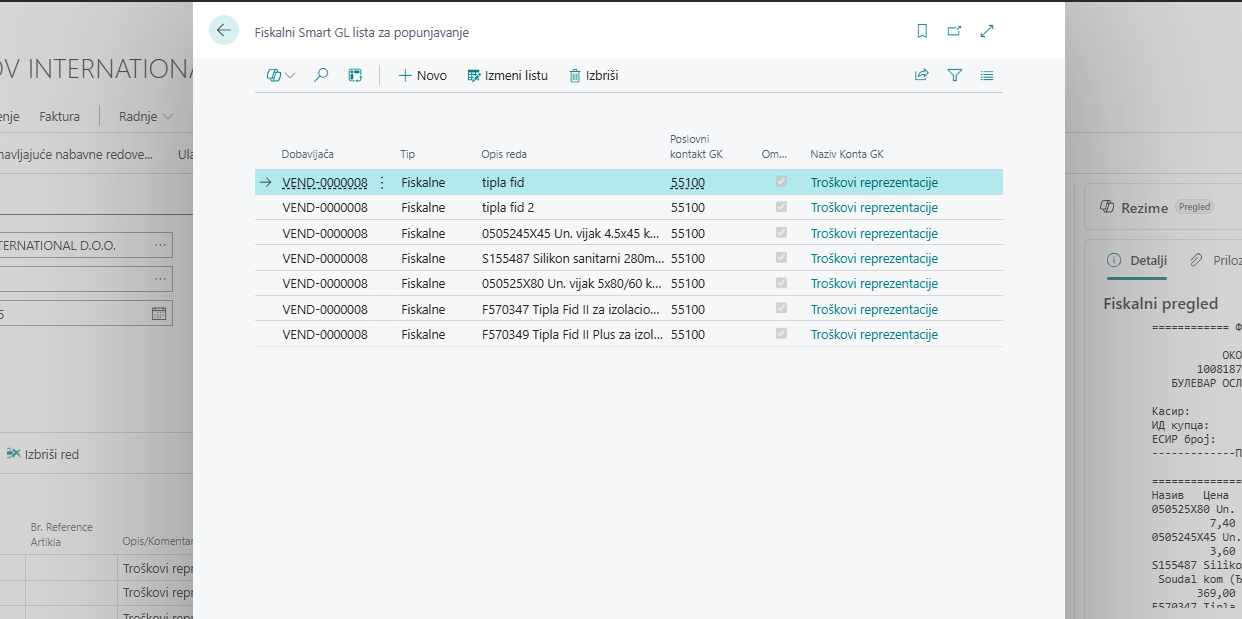Open page in new window icon
Viewport: 1242px width, 619px height.
click(954, 31)
